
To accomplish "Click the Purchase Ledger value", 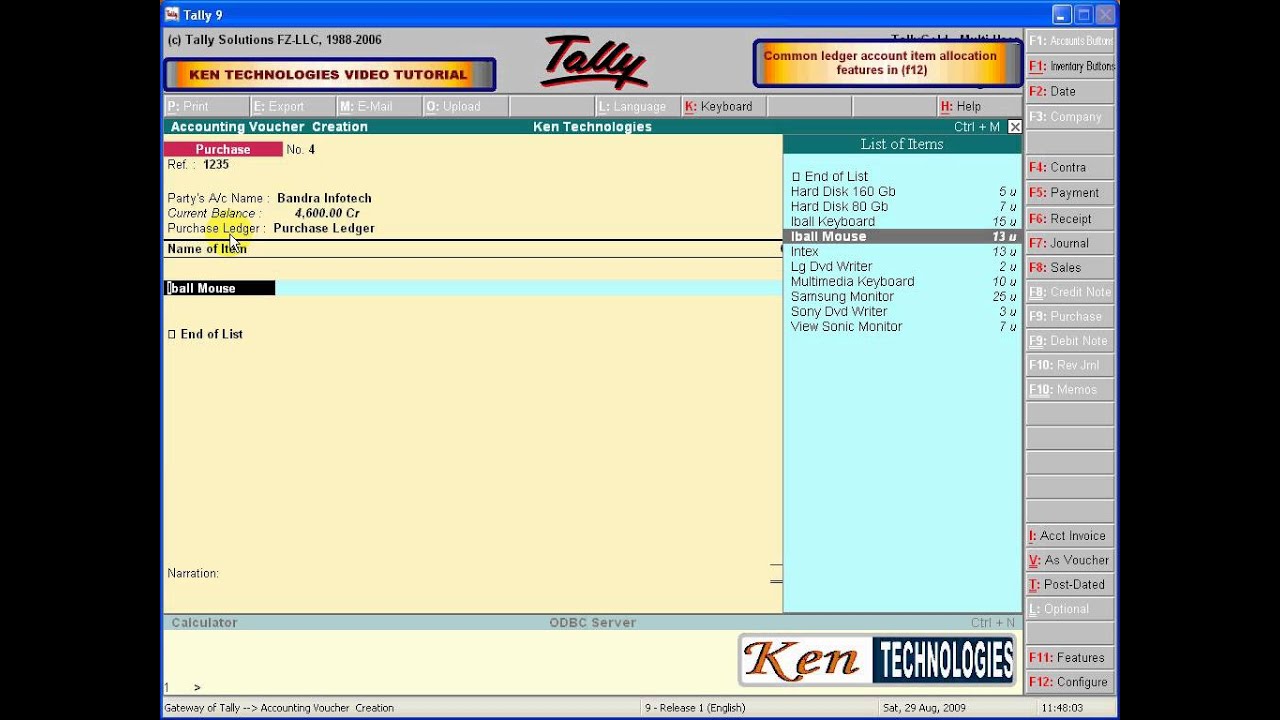I will (x=324, y=228).
